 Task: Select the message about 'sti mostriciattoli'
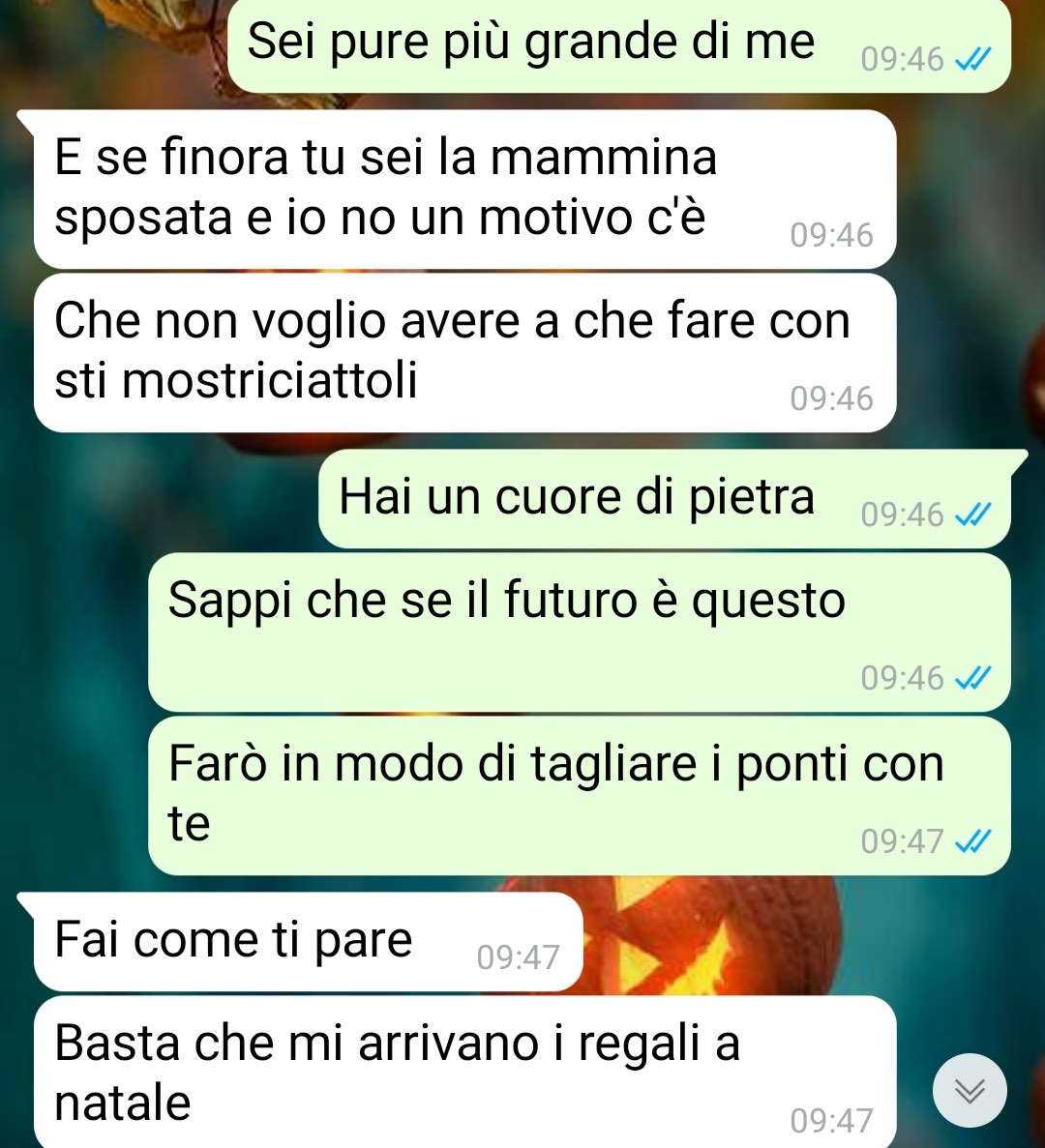(x=465, y=353)
